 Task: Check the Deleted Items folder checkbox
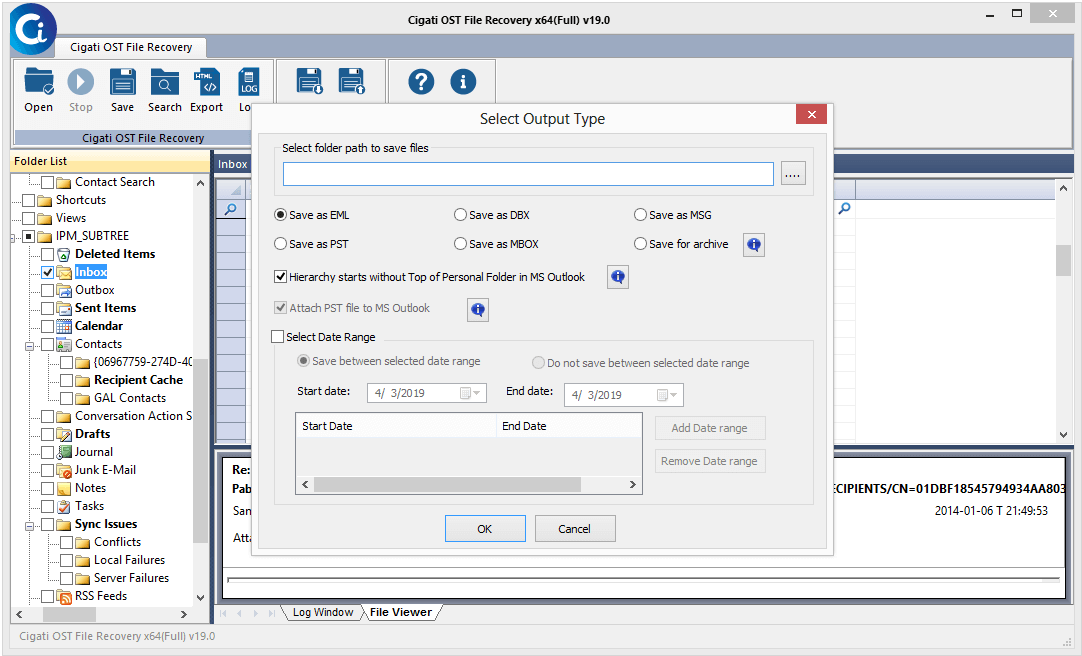click(48, 255)
